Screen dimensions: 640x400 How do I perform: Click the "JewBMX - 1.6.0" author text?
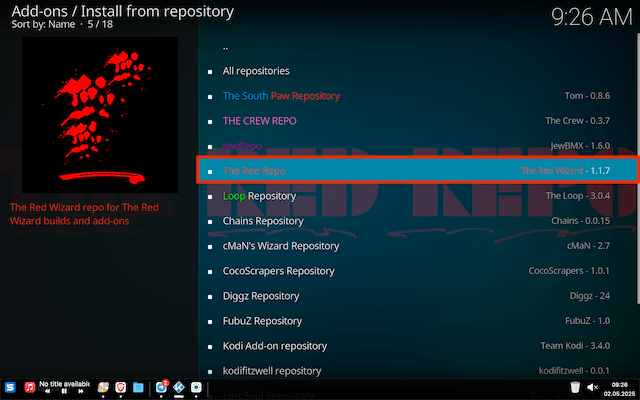[x=580, y=146]
